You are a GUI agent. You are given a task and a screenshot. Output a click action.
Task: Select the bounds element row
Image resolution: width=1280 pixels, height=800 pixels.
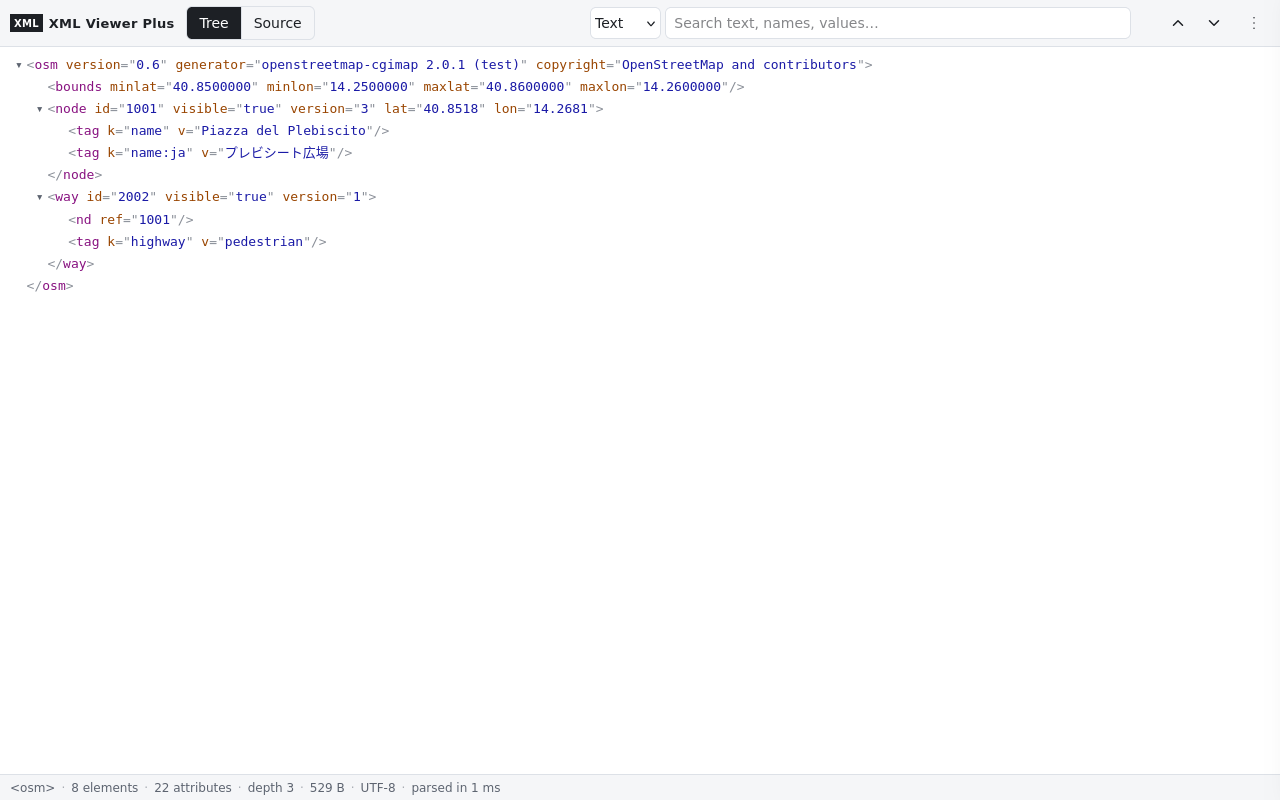(x=396, y=87)
